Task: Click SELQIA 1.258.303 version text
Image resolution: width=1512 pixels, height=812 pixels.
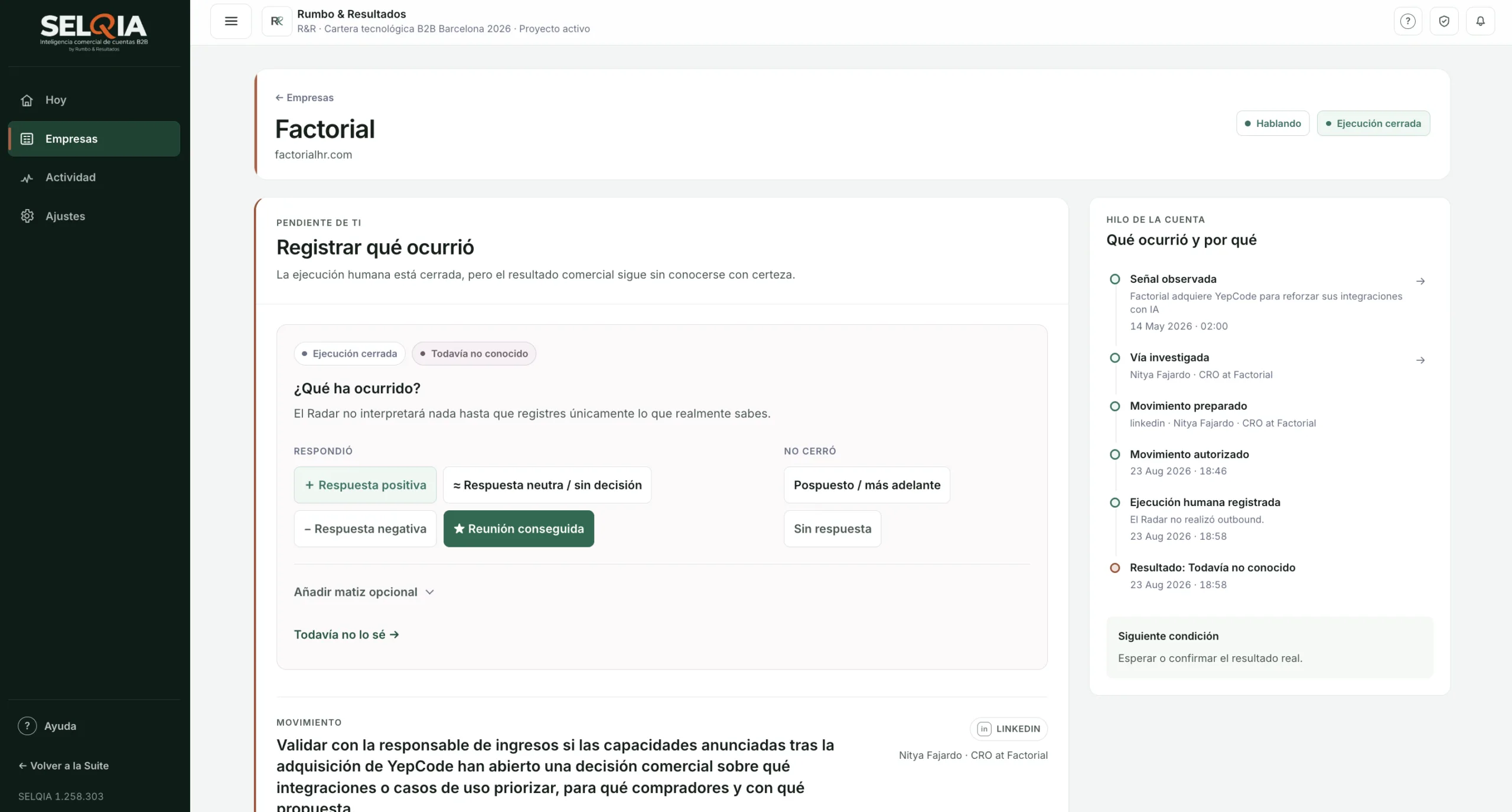Action: 61,796
